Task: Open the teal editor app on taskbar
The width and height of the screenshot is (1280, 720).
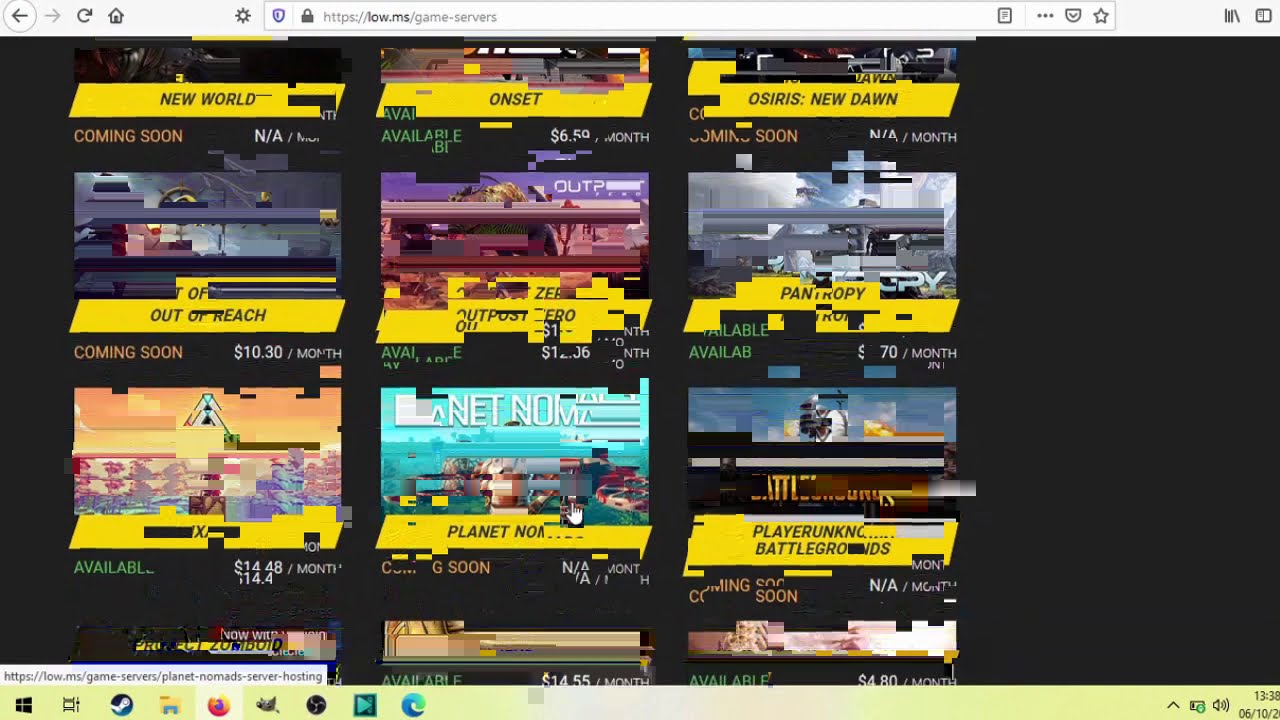Action: click(365, 705)
